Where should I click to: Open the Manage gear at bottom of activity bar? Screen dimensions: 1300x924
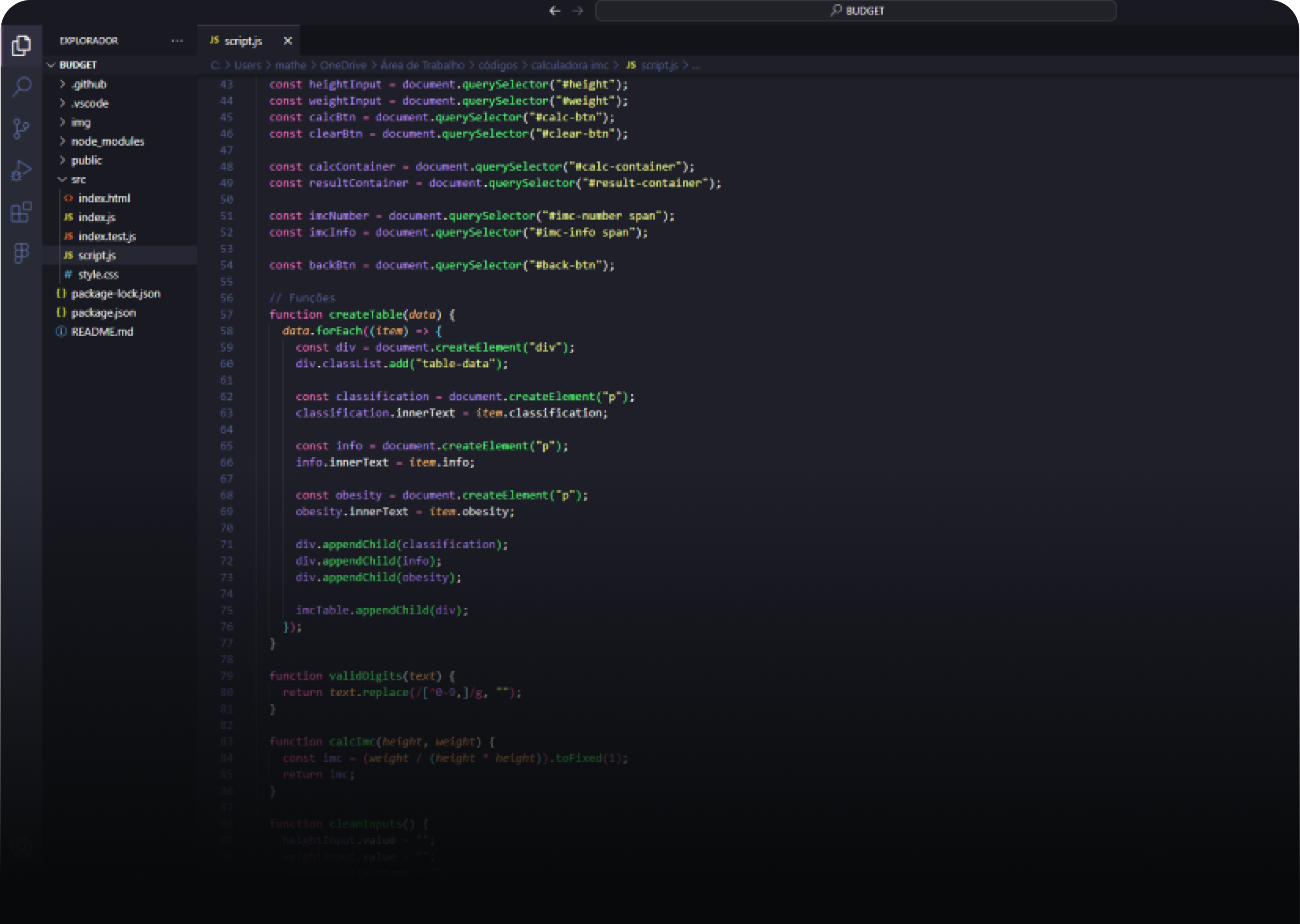tap(21, 847)
